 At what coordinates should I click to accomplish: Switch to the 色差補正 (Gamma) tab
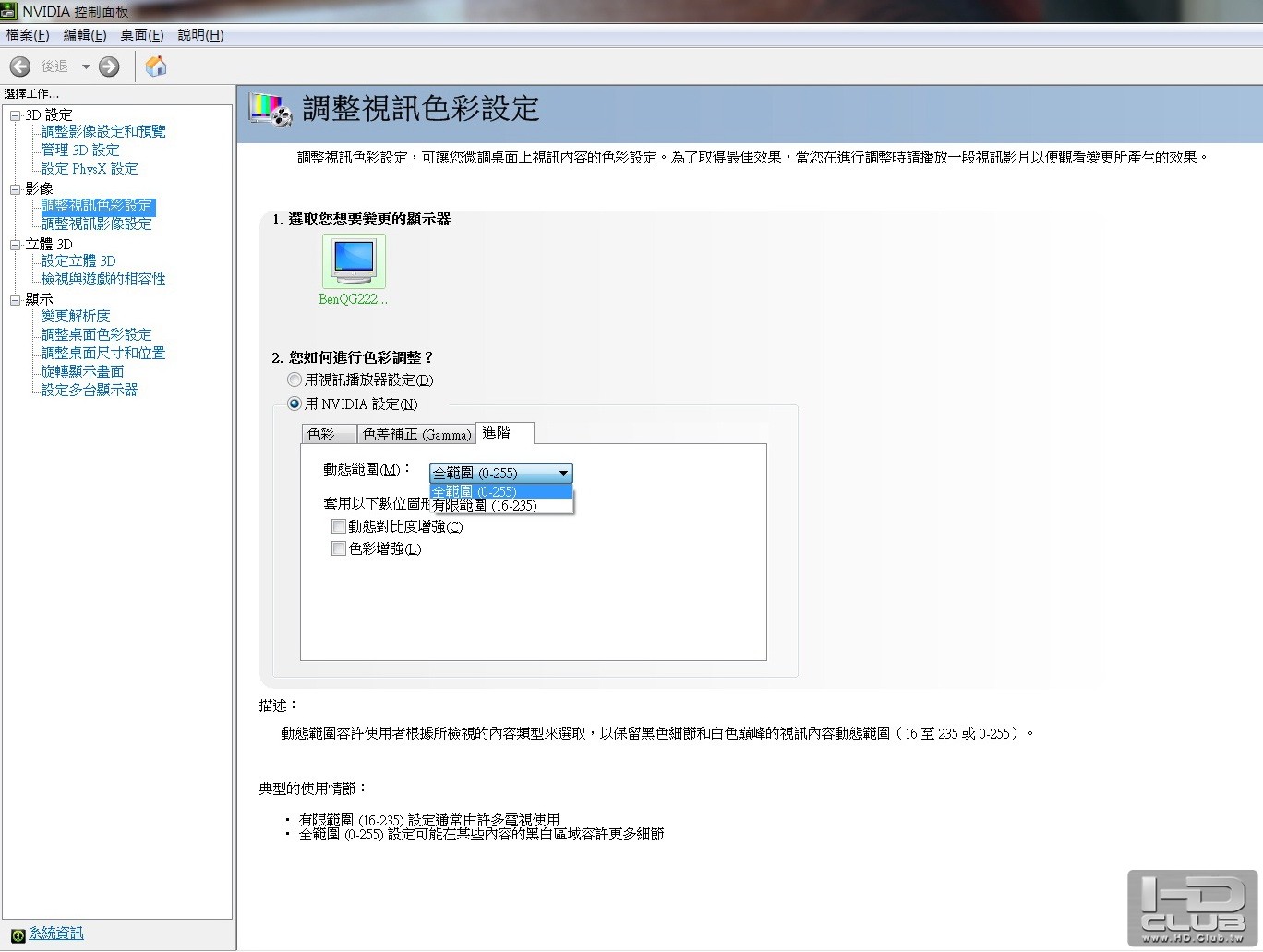[x=416, y=434]
